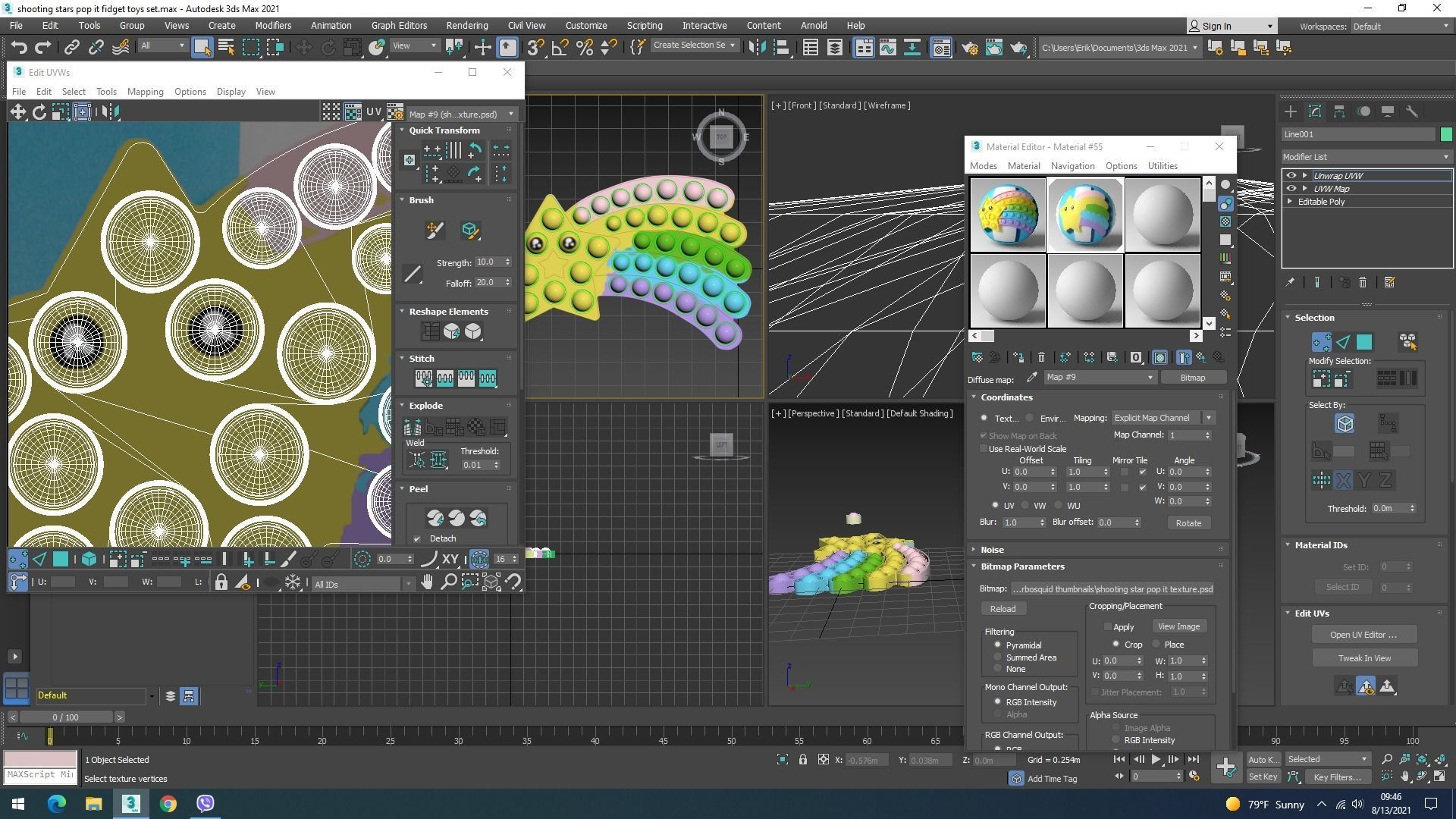Toggle Unwrap UVW modifier eye visibility
The height and width of the screenshot is (819, 1456).
pyautogui.click(x=1291, y=175)
